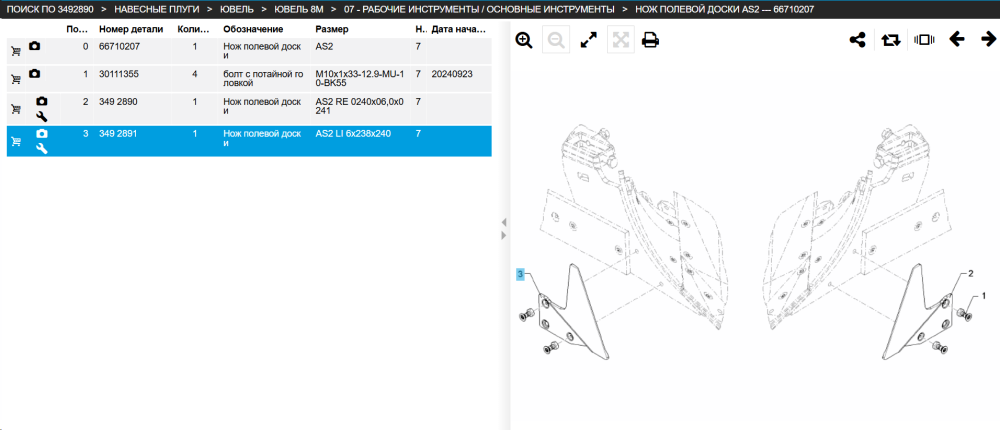Go to previous diagram with left arrow
The image size is (1000, 430).
(x=957, y=40)
